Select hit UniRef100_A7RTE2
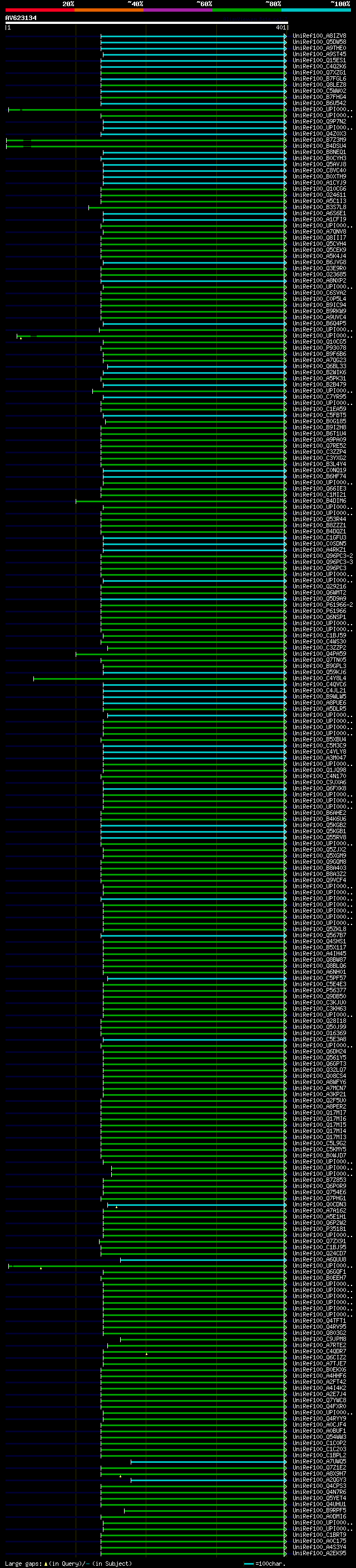 pos(319,1345)
